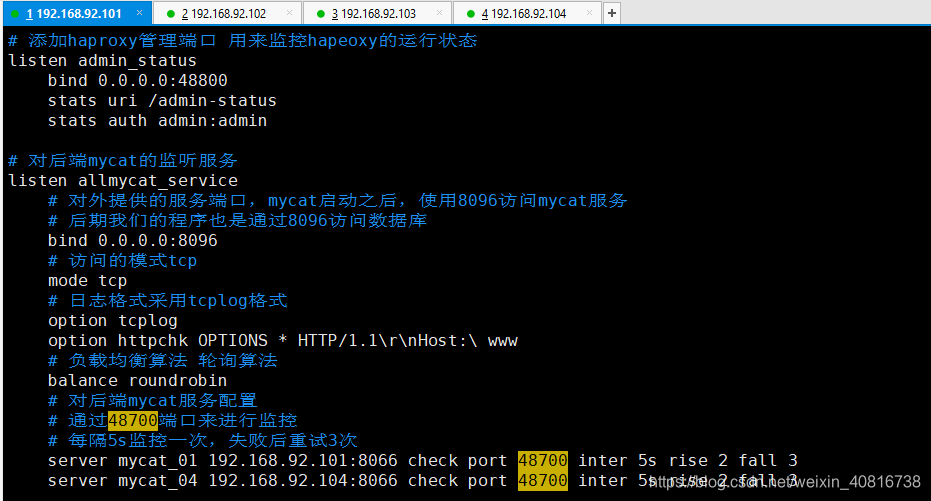Screen dimensions: 931x501
Task: Click comment '# 日志格式采用tcplog格式'
Action: click(x=167, y=300)
